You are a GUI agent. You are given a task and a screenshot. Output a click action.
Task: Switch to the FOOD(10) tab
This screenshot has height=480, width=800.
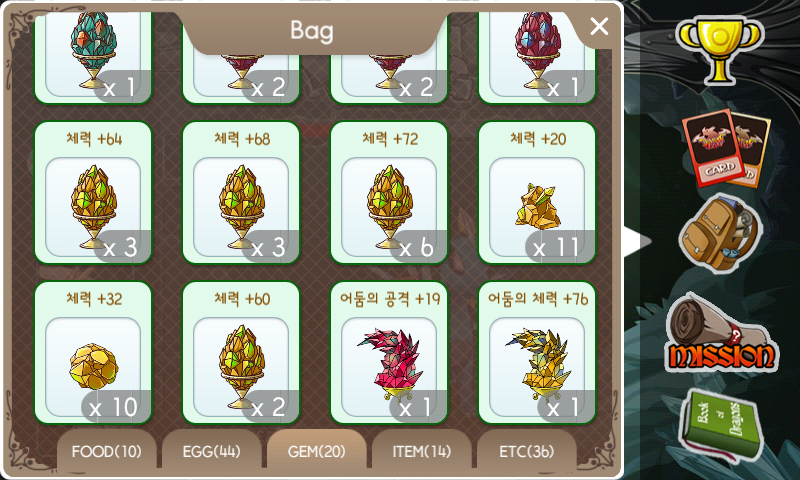tap(106, 449)
